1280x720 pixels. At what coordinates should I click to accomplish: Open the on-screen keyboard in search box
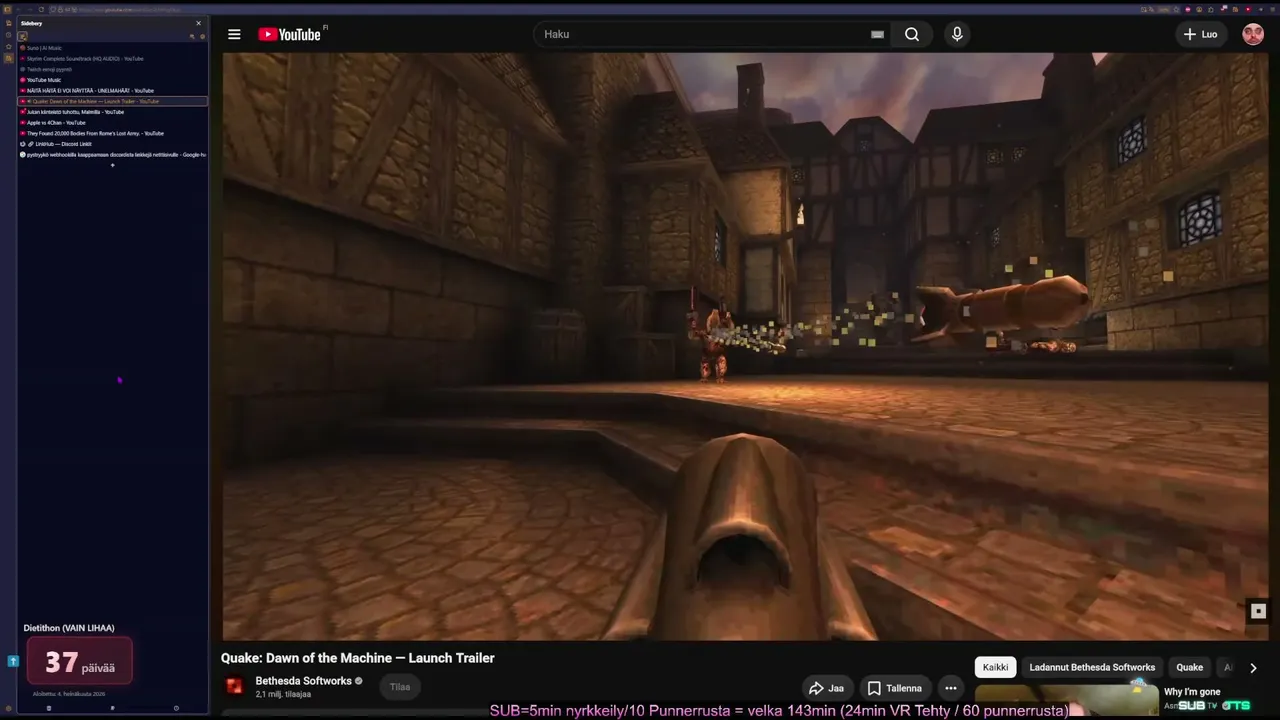coord(877,34)
